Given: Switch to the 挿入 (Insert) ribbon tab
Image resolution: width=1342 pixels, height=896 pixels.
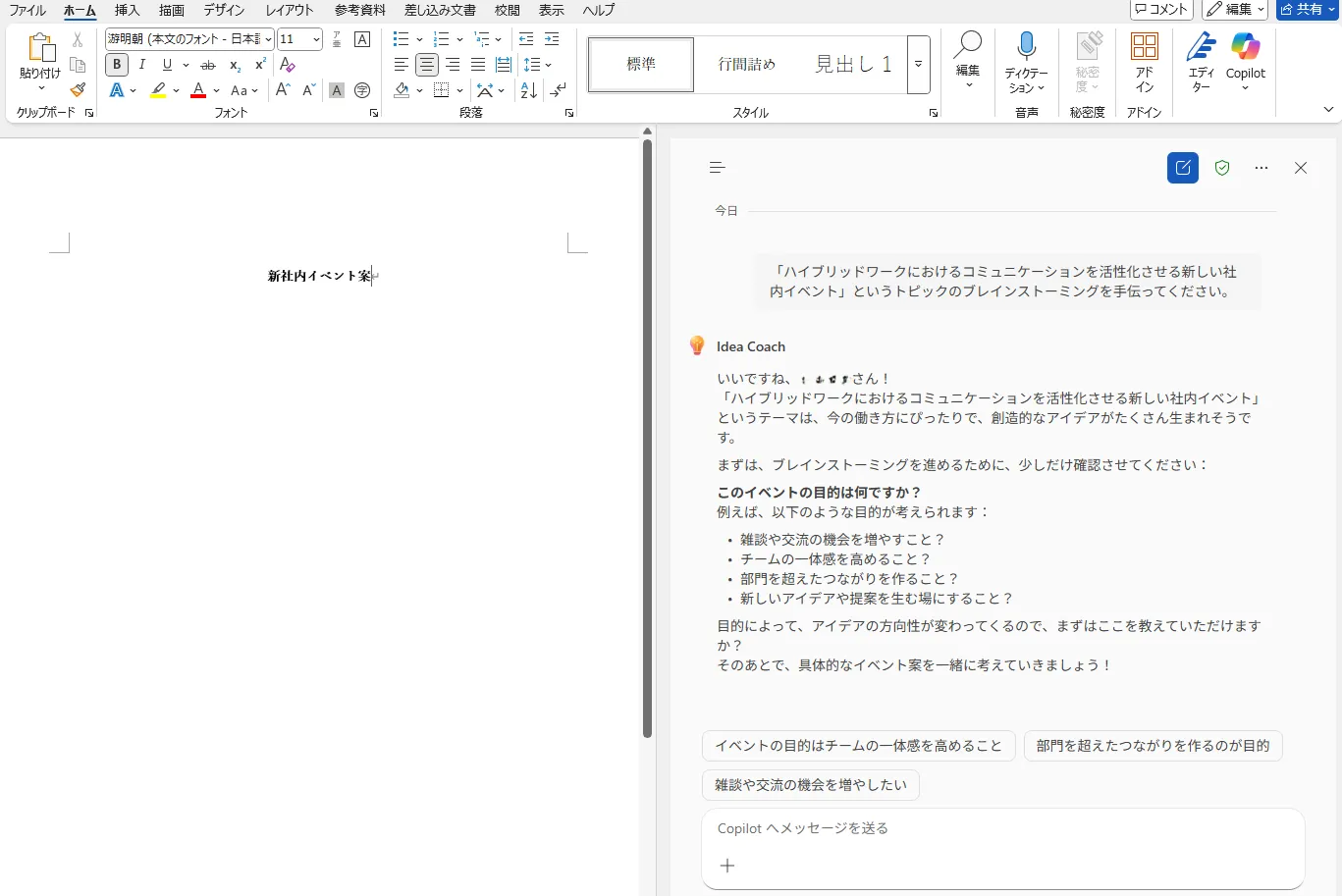Looking at the screenshot, I should pos(126,11).
